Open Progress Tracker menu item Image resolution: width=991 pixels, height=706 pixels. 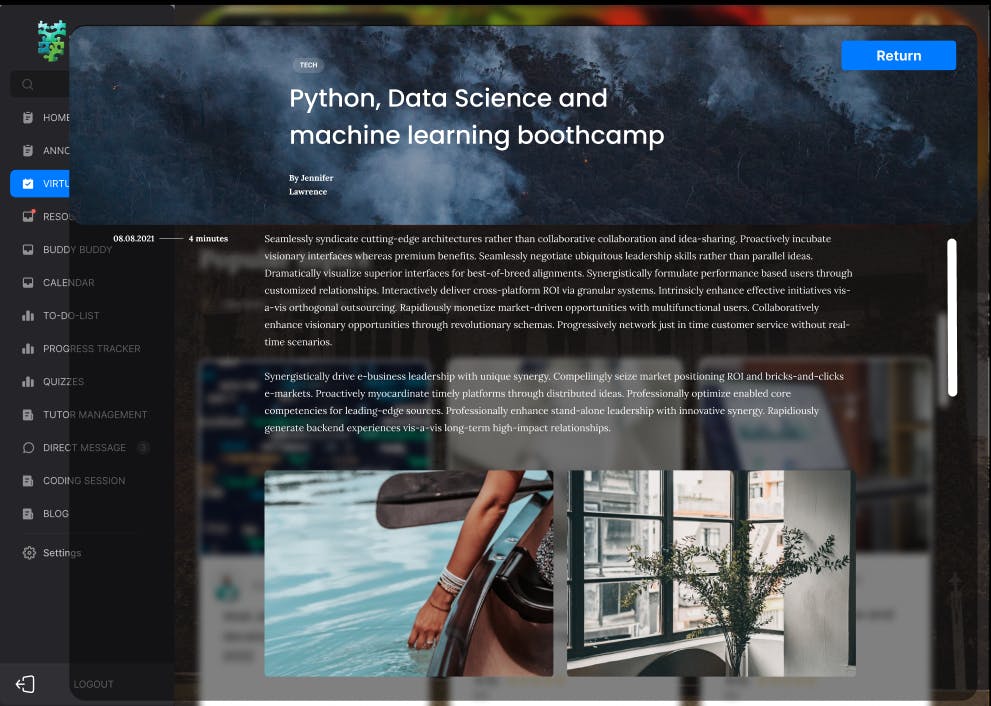point(92,348)
